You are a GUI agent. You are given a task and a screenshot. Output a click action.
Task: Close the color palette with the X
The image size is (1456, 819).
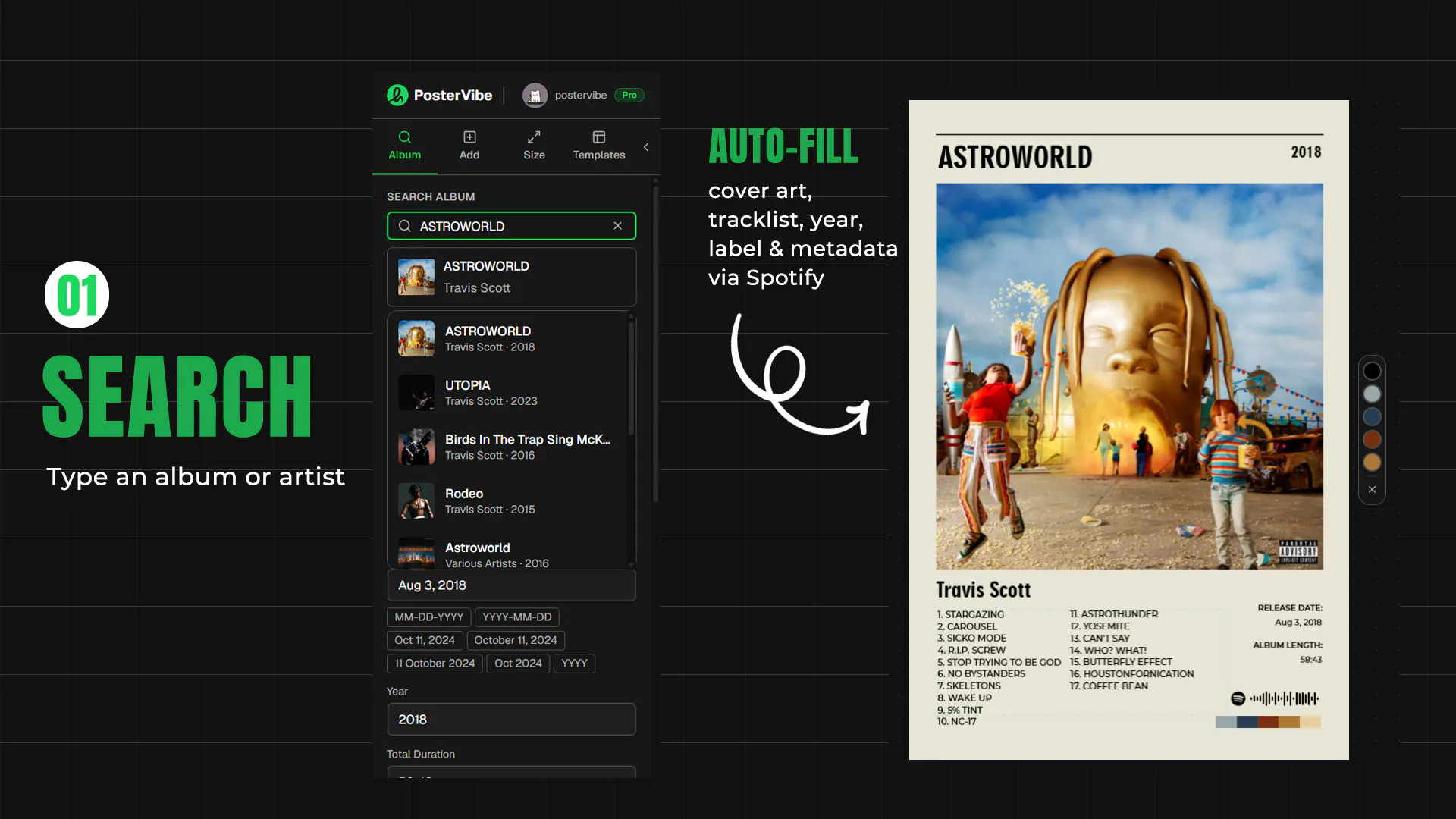tap(1372, 489)
